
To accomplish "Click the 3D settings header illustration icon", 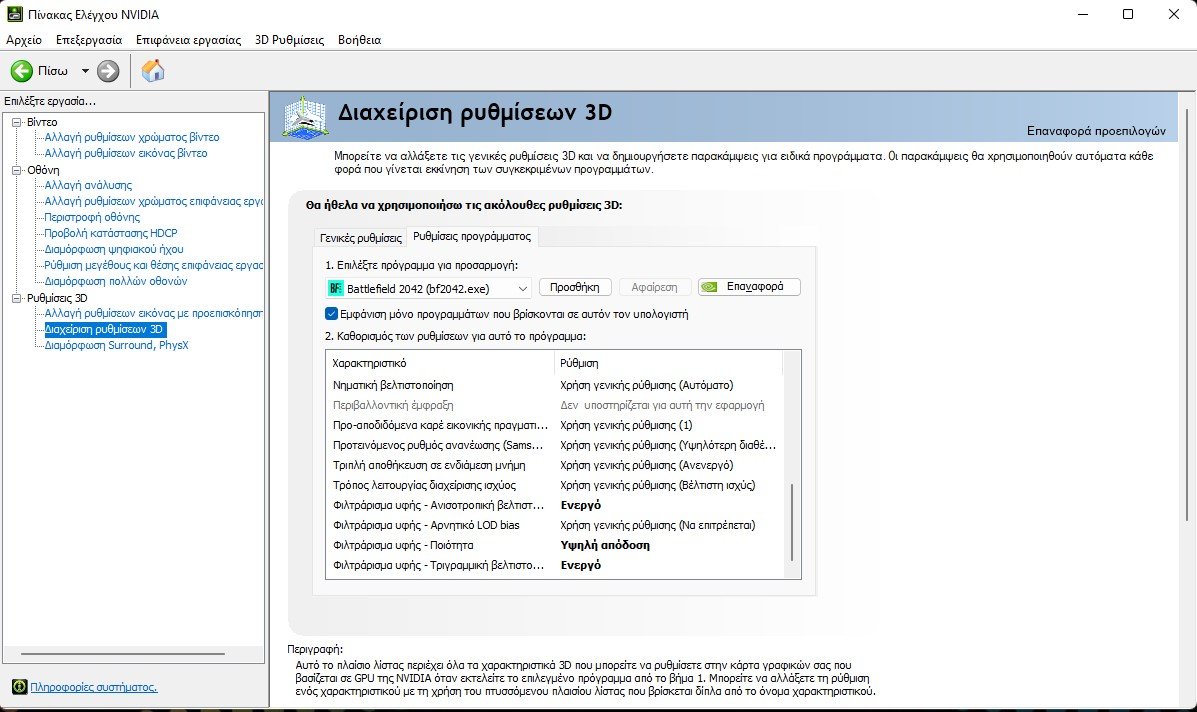I will click(305, 117).
